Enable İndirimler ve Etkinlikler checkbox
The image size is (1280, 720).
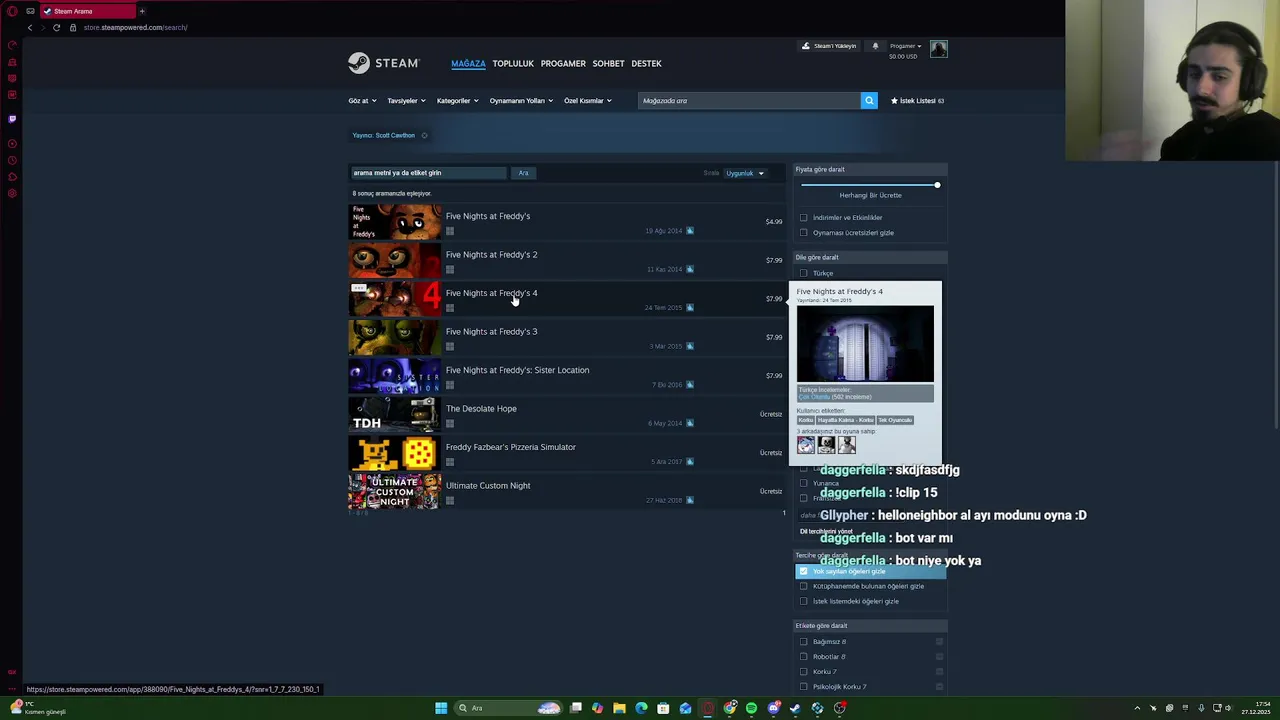[x=803, y=217]
